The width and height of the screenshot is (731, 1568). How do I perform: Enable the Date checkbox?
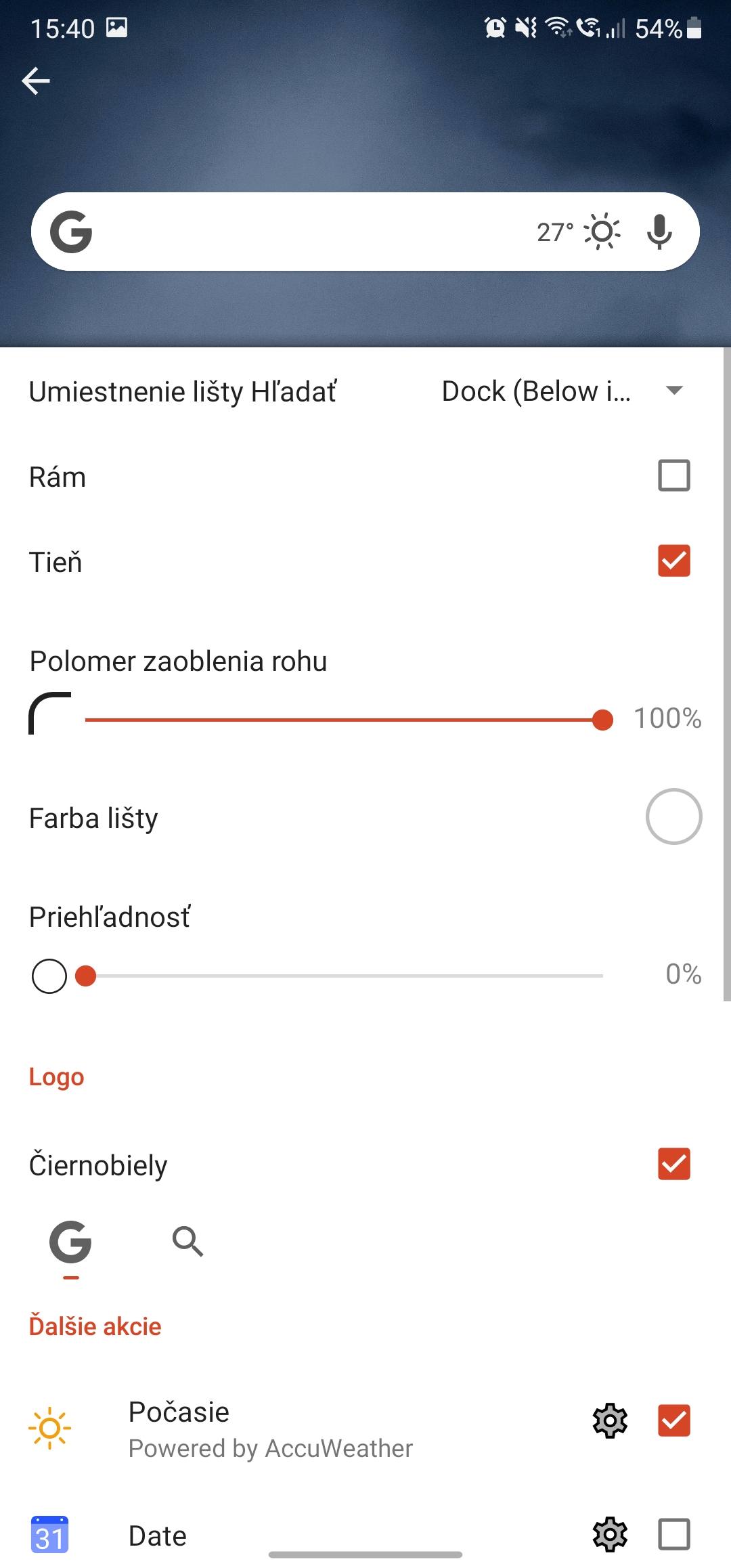click(x=673, y=1534)
